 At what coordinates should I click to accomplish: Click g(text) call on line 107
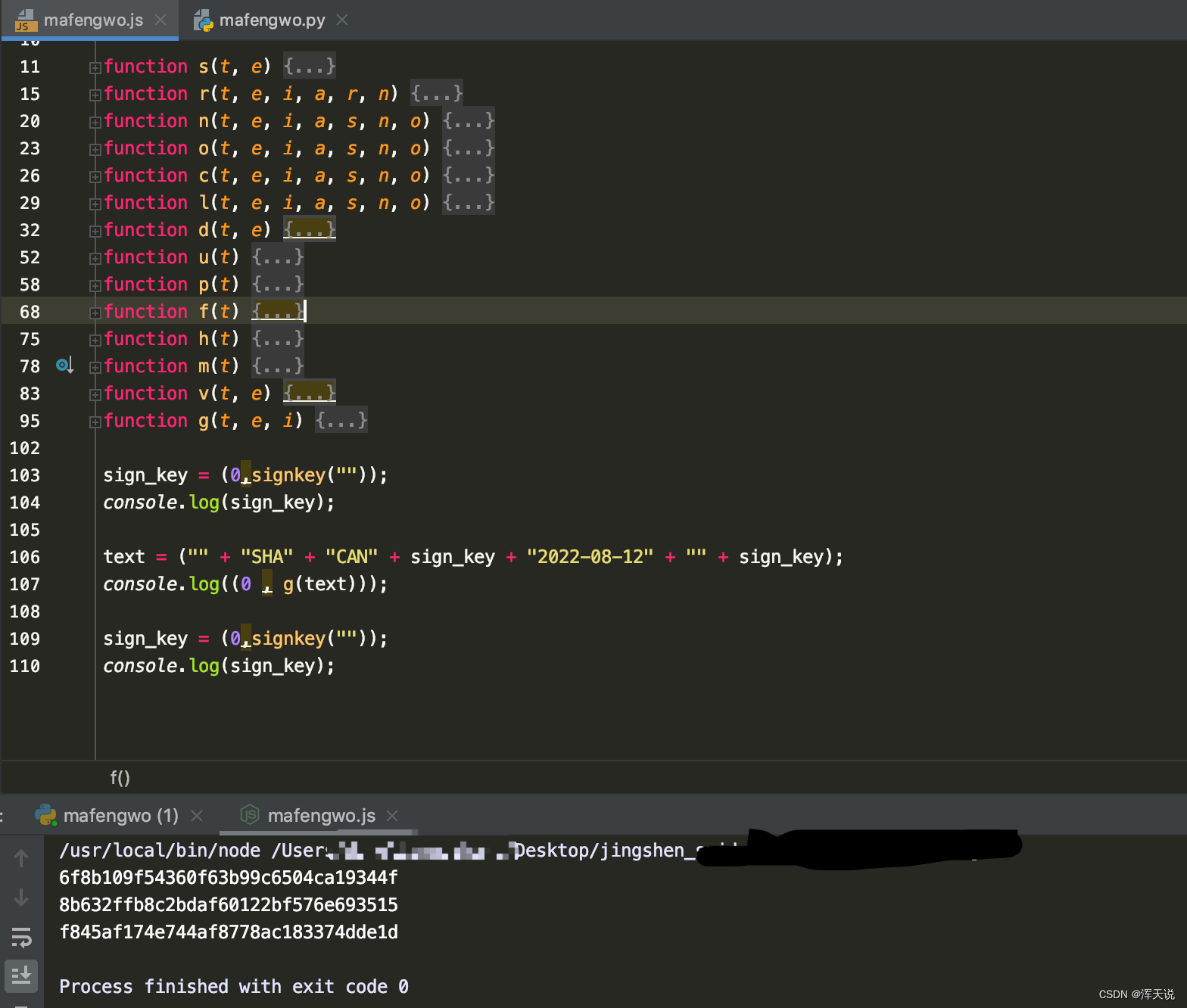click(x=319, y=584)
